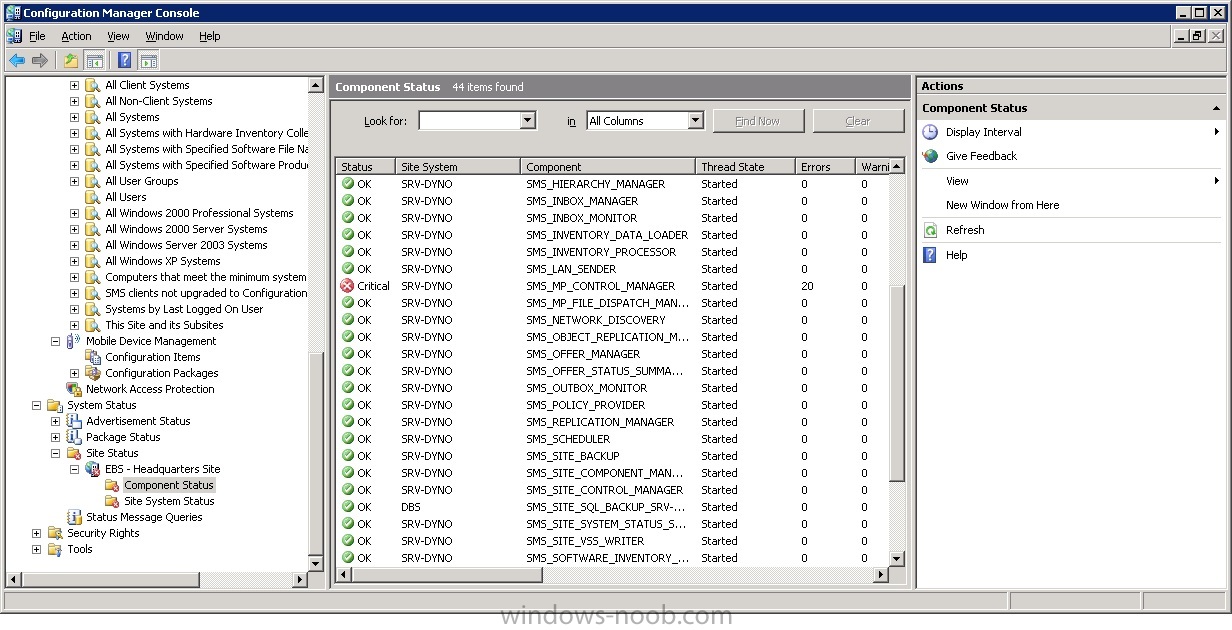
Task: Click the Find Now button
Action: (x=758, y=121)
